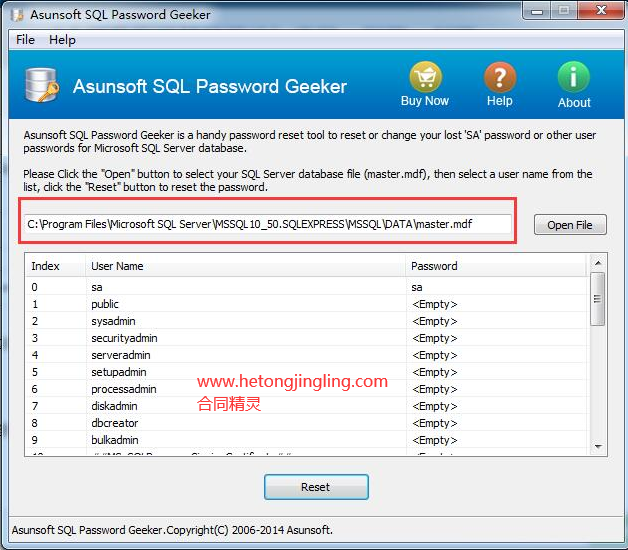This screenshot has width=628, height=550.
Task: Click the user list scrollbar up arrow
Action: pos(598,263)
